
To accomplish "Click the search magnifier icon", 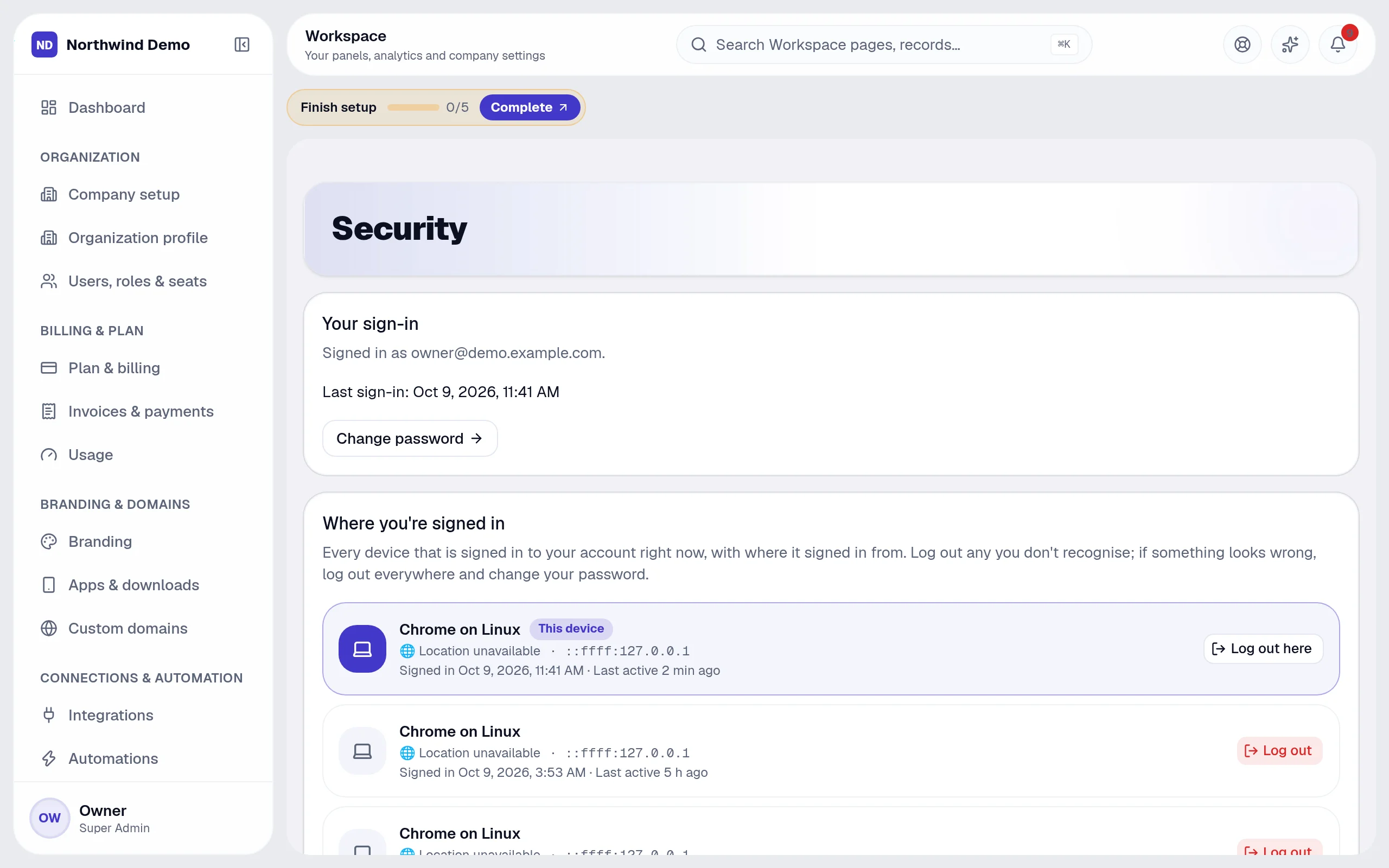I will 698,44.
